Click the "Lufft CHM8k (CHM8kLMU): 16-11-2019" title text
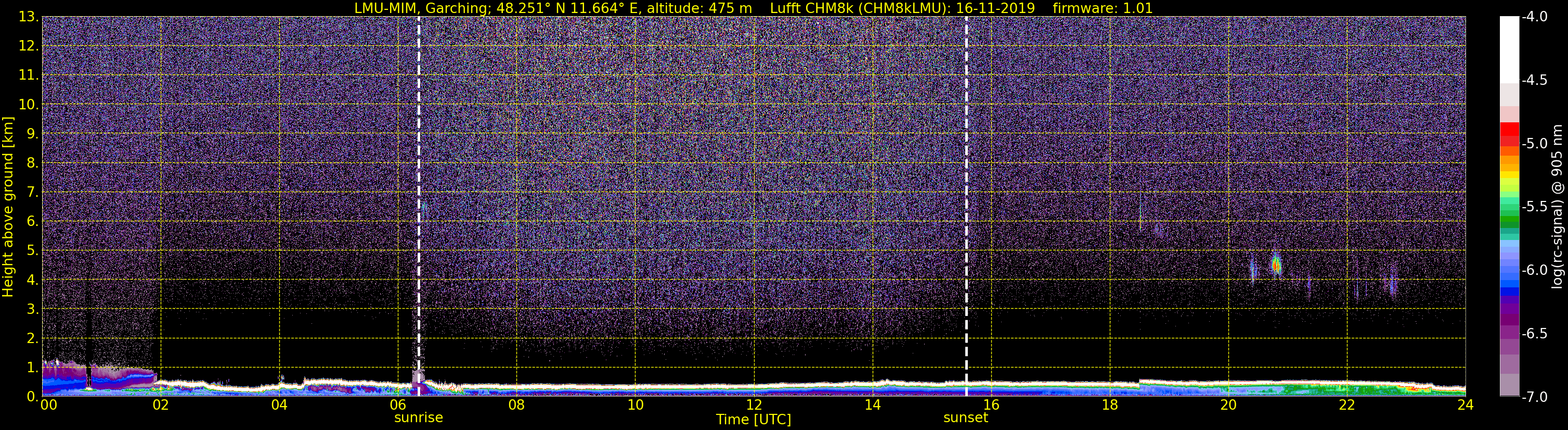Screen dimensions: 1568x430 coord(902,8)
